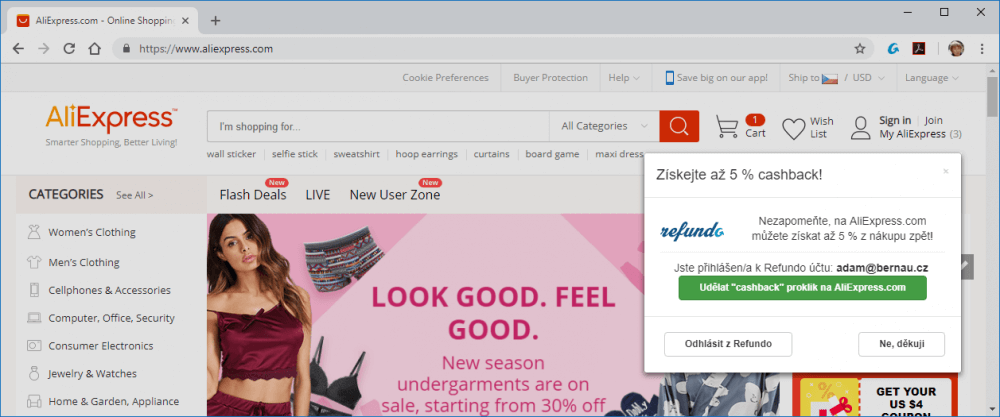This screenshot has width=1000, height=417.
Task: Open the Adobe PDF extension icon
Action: pos(918,48)
